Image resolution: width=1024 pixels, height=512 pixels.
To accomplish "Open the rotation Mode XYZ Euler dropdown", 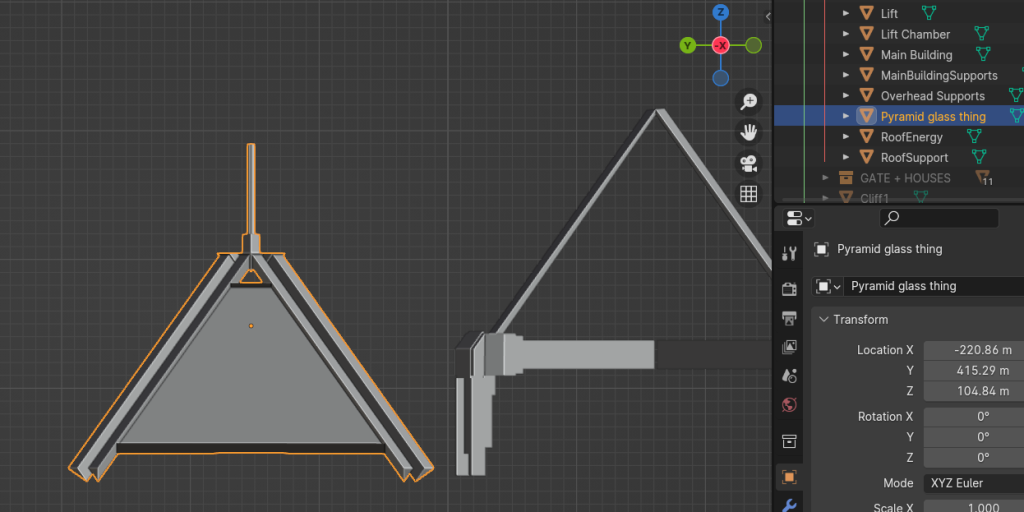I will tap(974, 483).
